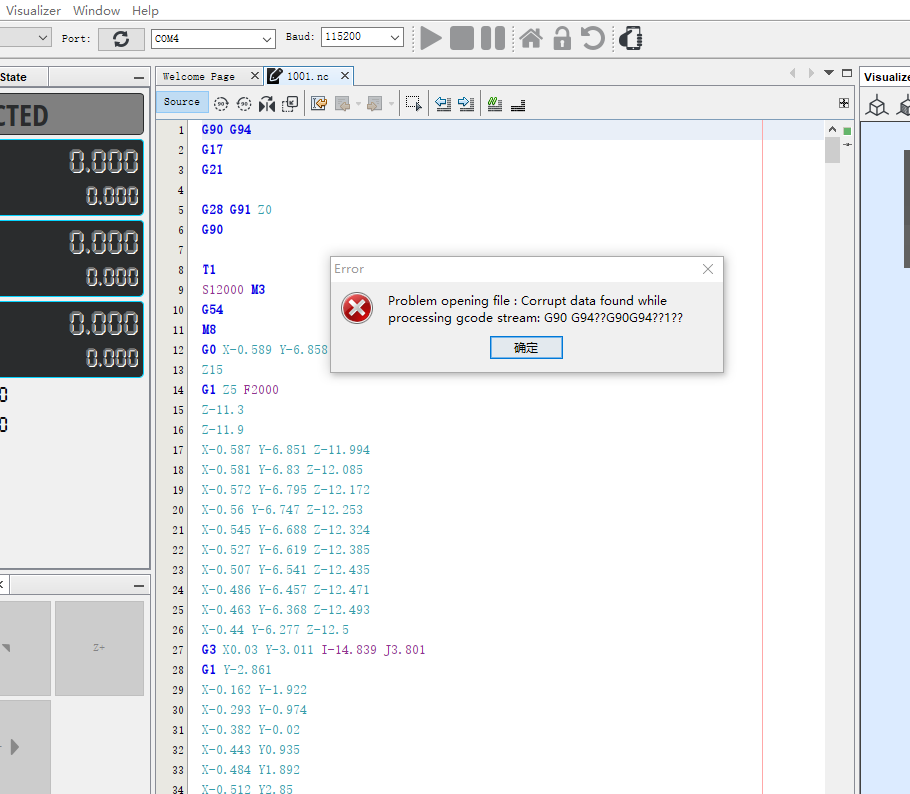Viewport: 910px width, 794px height.
Task: Click the connect device icon
Action: pyautogui.click(x=631, y=38)
